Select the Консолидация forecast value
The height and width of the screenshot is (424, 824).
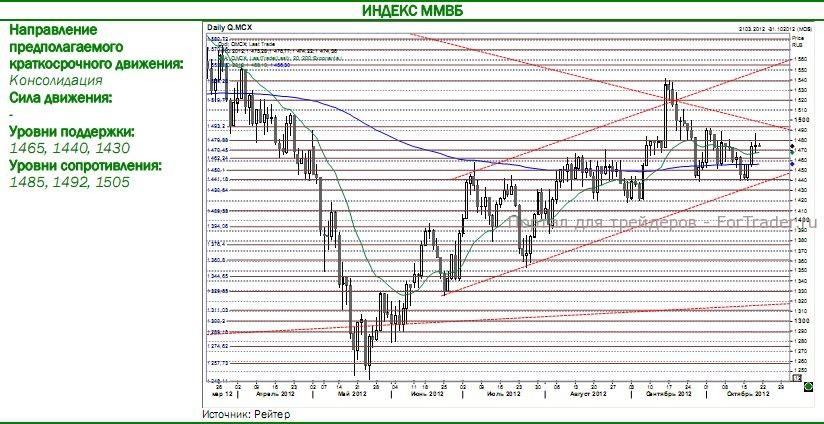click(x=56, y=80)
